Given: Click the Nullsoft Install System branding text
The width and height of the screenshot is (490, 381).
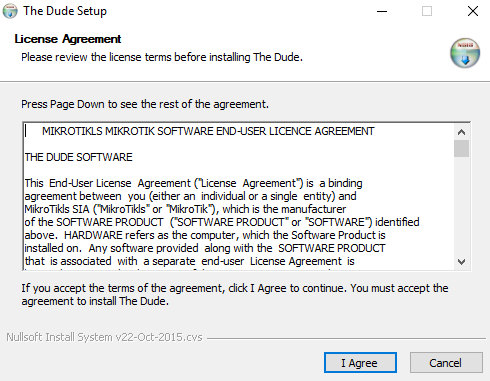Looking at the screenshot, I should (104, 337).
